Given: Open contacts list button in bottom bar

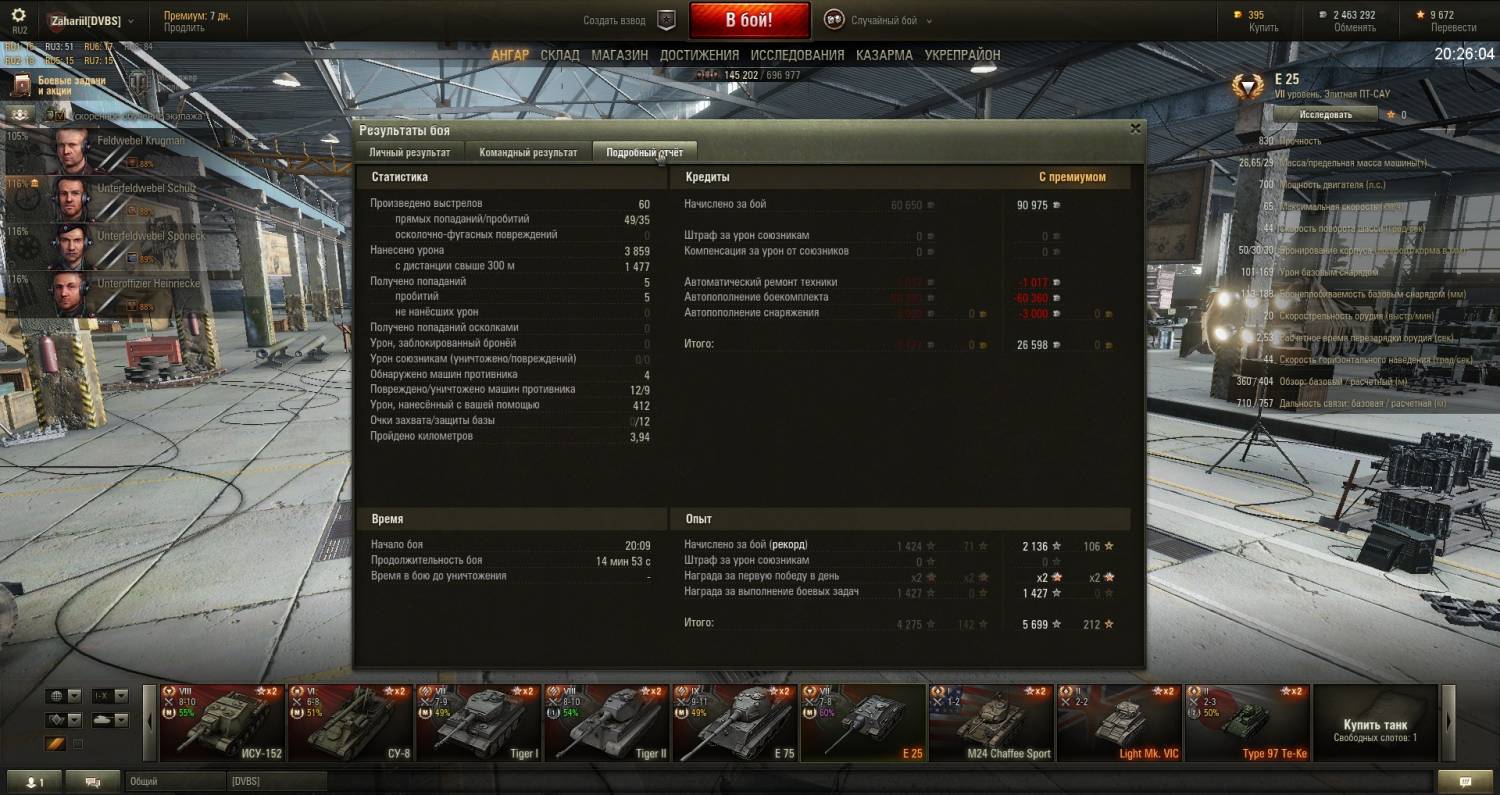Looking at the screenshot, I should click(x=34, y=781).
